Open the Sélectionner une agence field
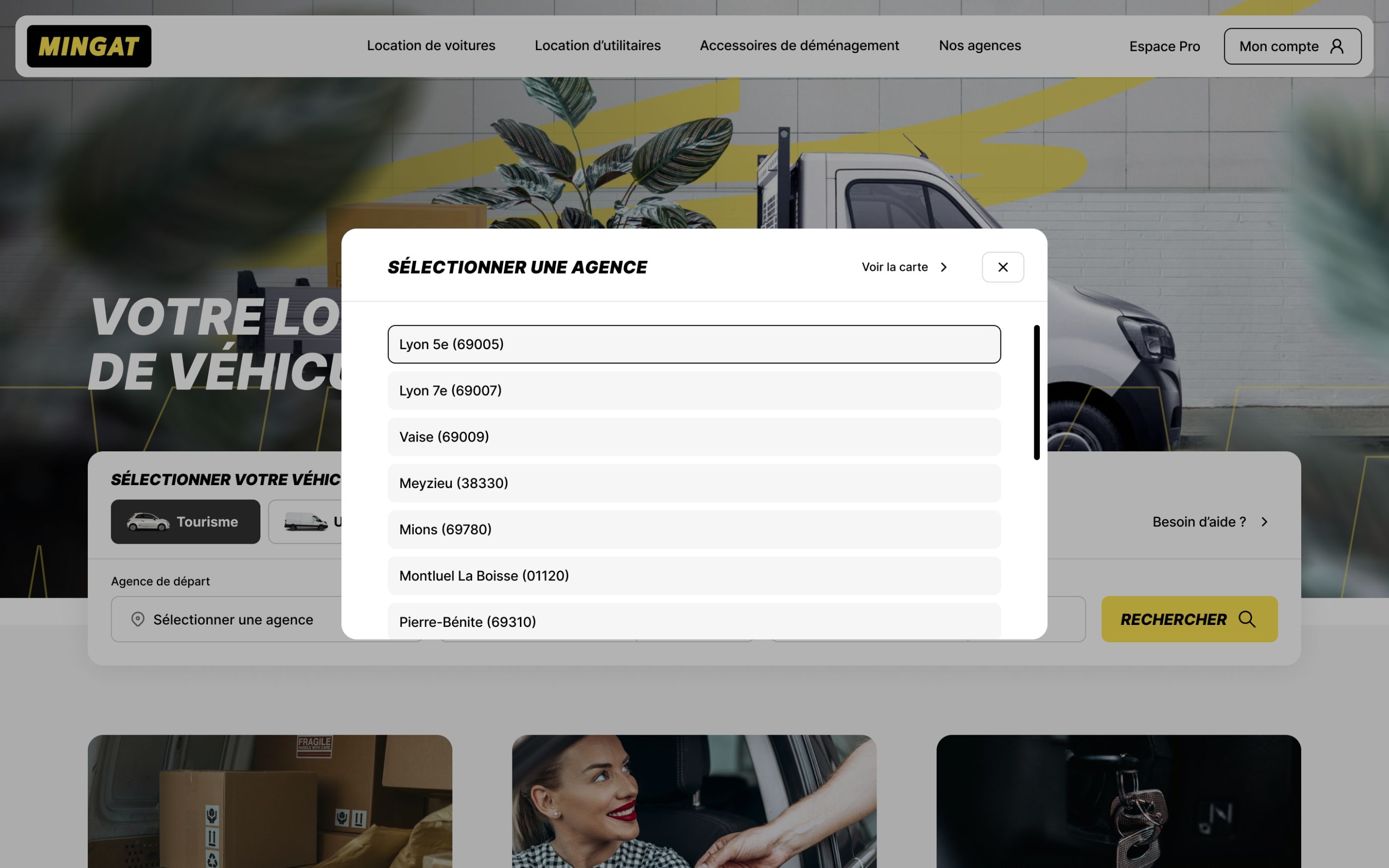This screenshot has width=1389, height=868. 233,619
